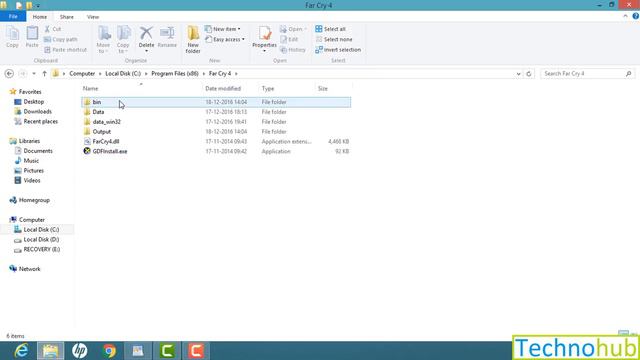Click Program Files (x86) in the breadcrumb
The width and height of the screenshot is (640, 360).
coord(175,73)
